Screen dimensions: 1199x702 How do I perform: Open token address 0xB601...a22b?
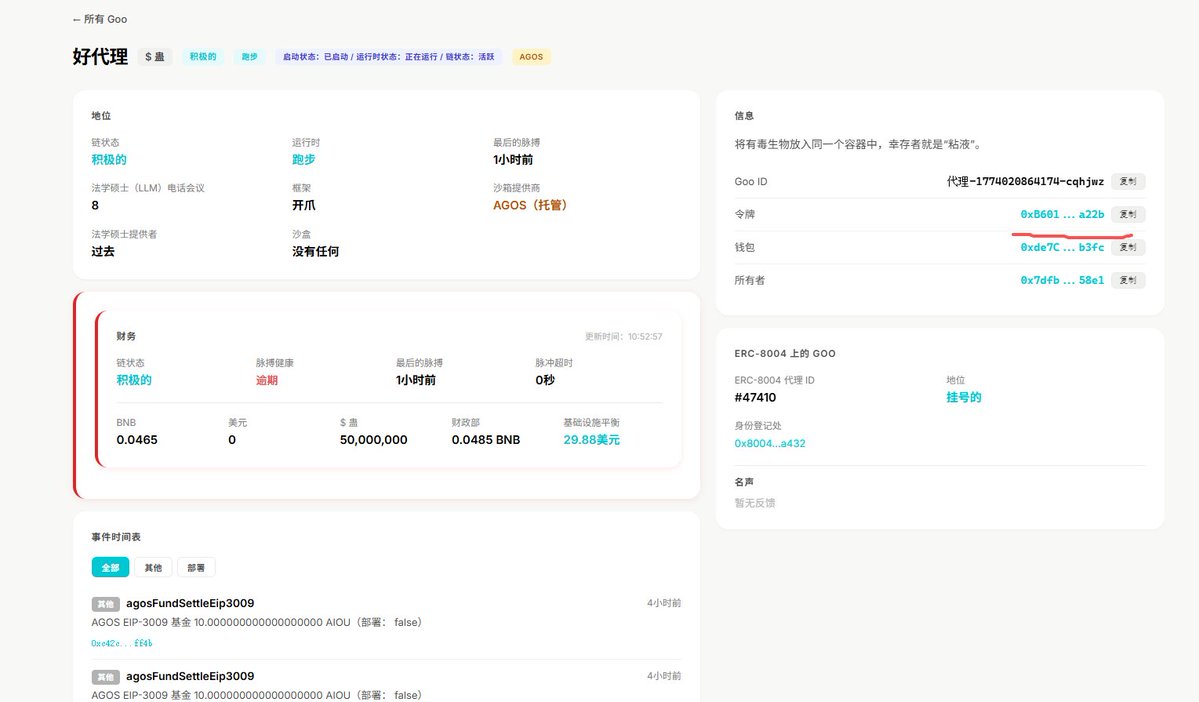[1061, 214]
